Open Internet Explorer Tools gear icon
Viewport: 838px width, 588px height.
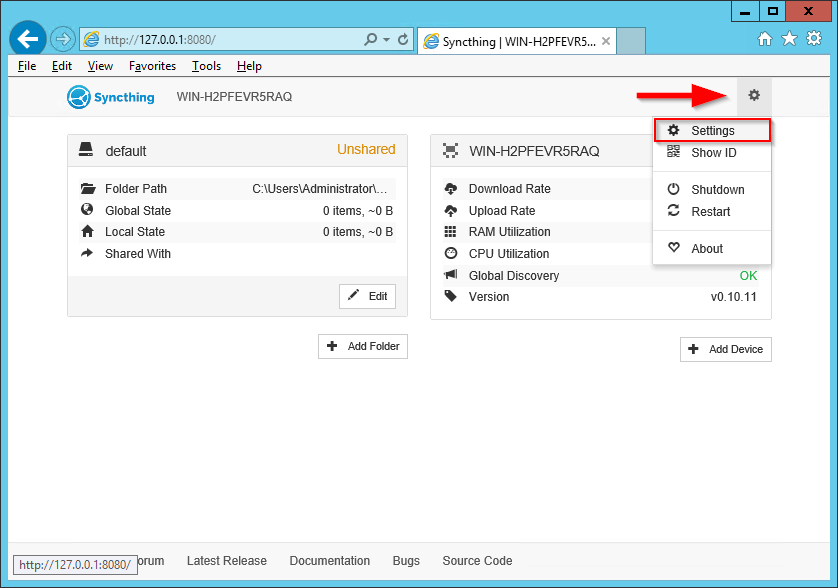click(x=814, y=38)
